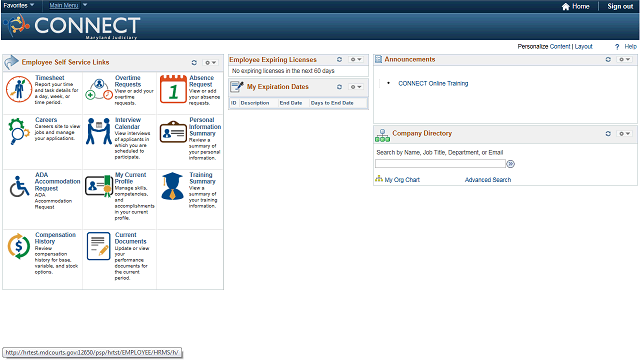Click the My Org Chart link
640x360 pixels.
coord(402,180)
